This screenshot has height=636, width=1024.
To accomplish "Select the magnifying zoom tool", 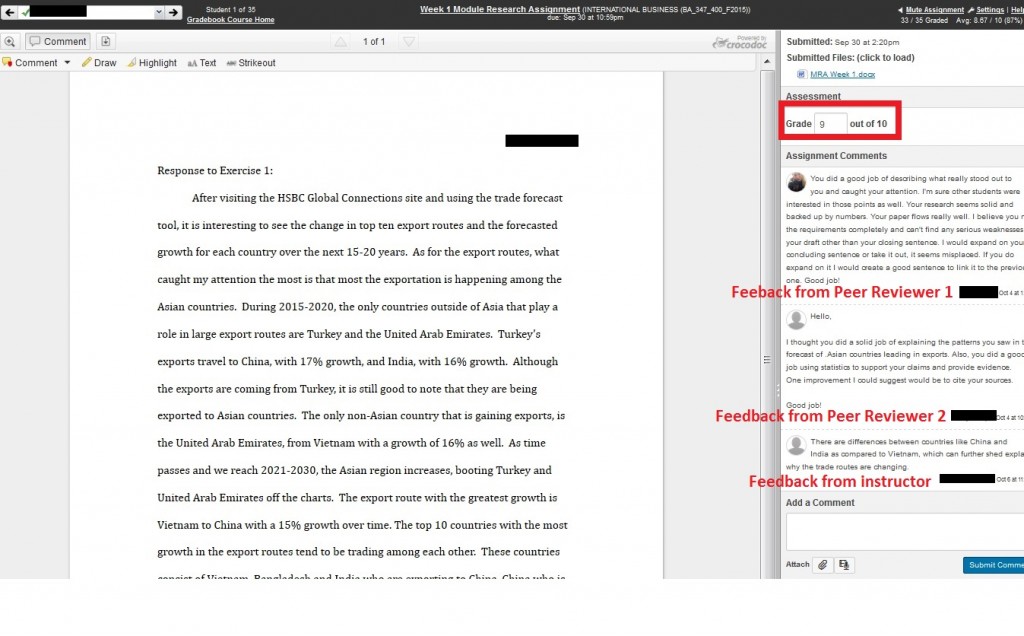I will click(x=11, y=41).
